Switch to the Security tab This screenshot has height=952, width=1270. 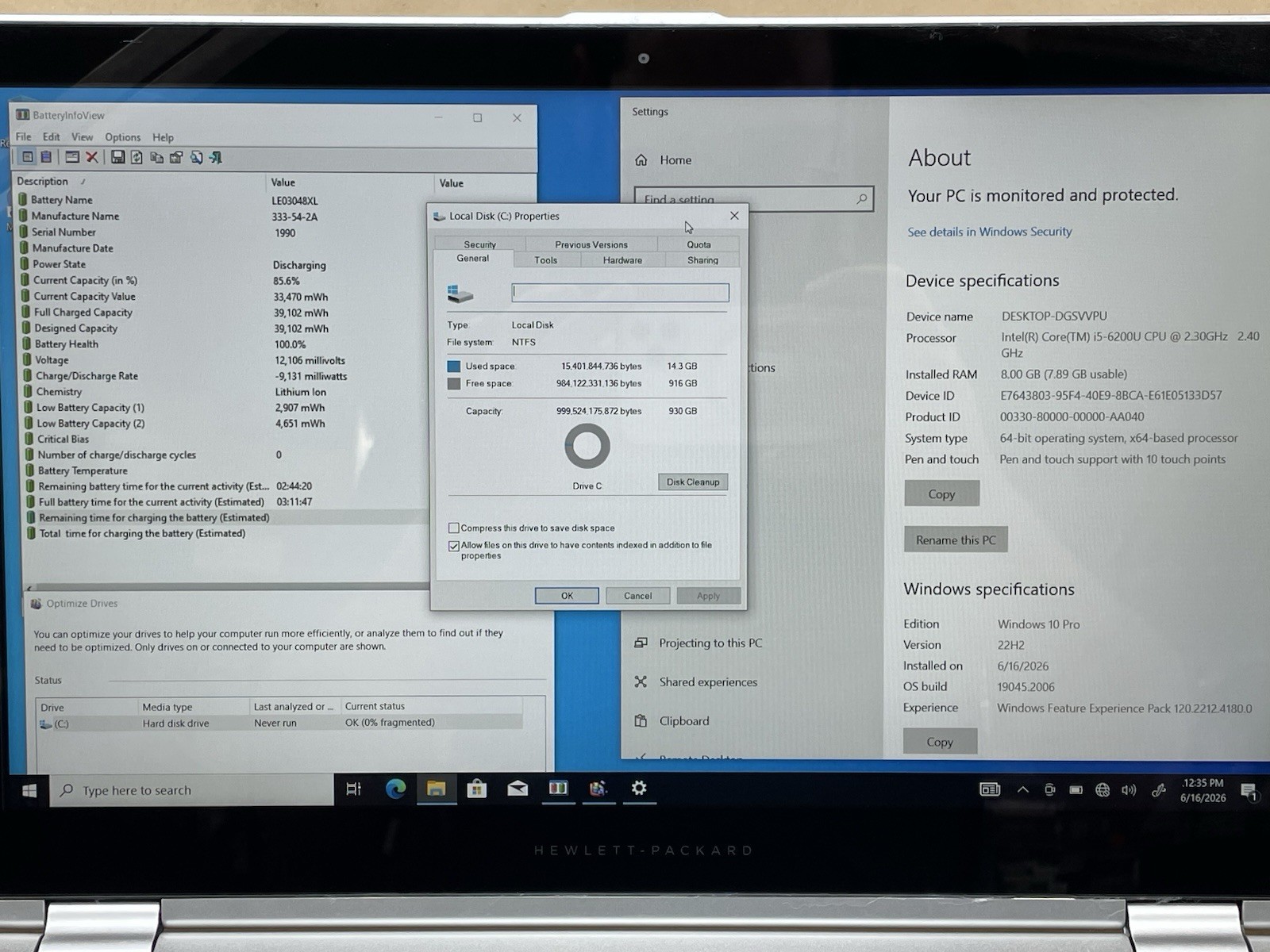[479, 244]
